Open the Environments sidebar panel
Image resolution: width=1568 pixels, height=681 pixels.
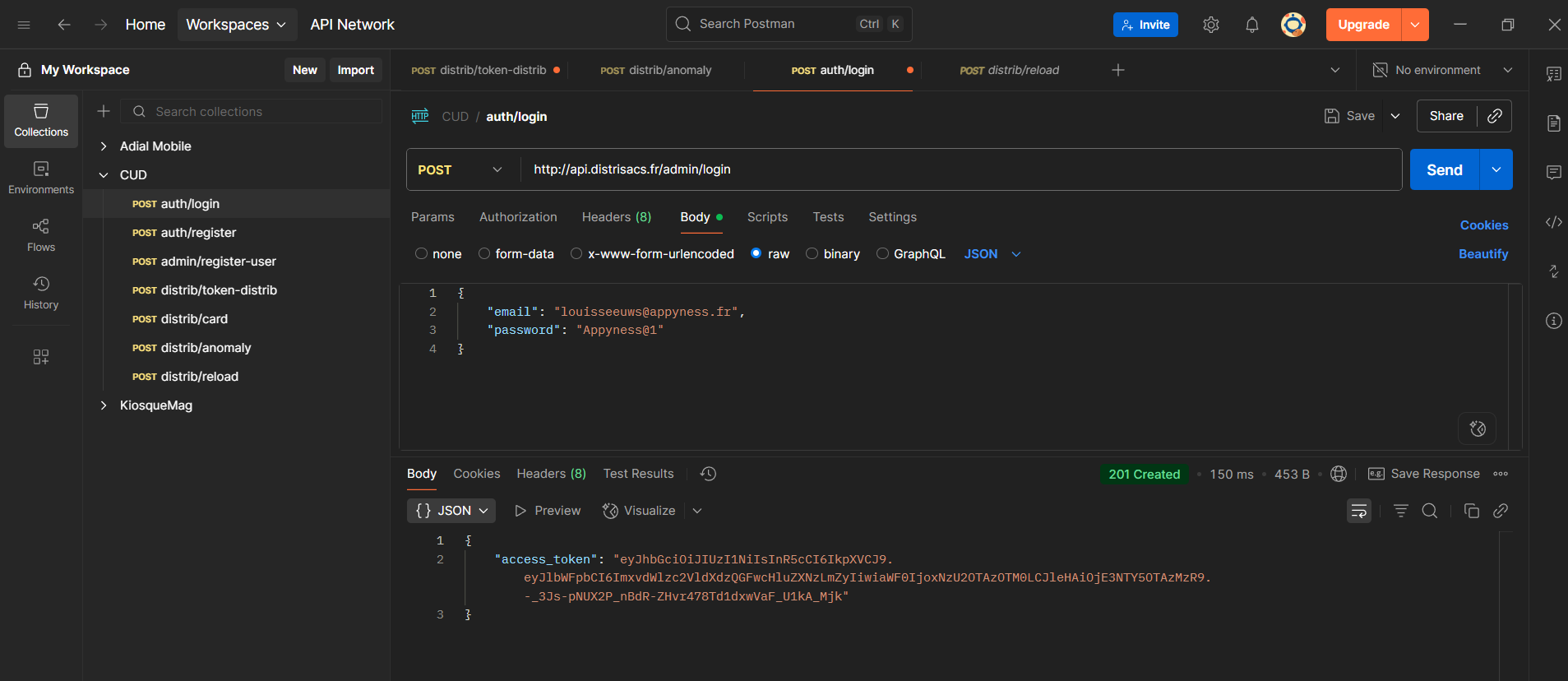41,177
